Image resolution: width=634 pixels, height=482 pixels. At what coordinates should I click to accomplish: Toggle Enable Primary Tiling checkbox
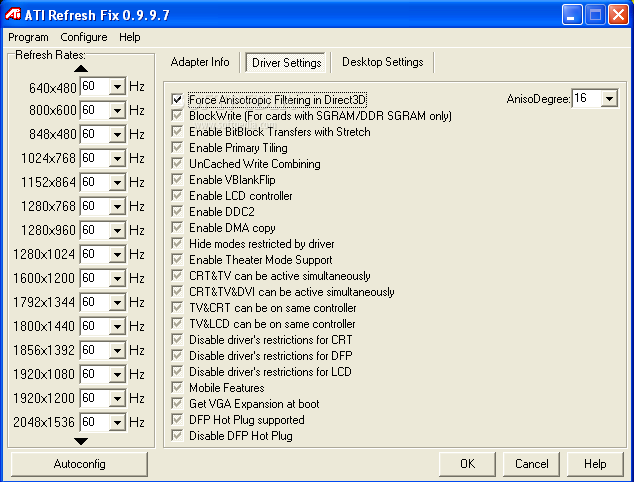click(x=177, y=148)
